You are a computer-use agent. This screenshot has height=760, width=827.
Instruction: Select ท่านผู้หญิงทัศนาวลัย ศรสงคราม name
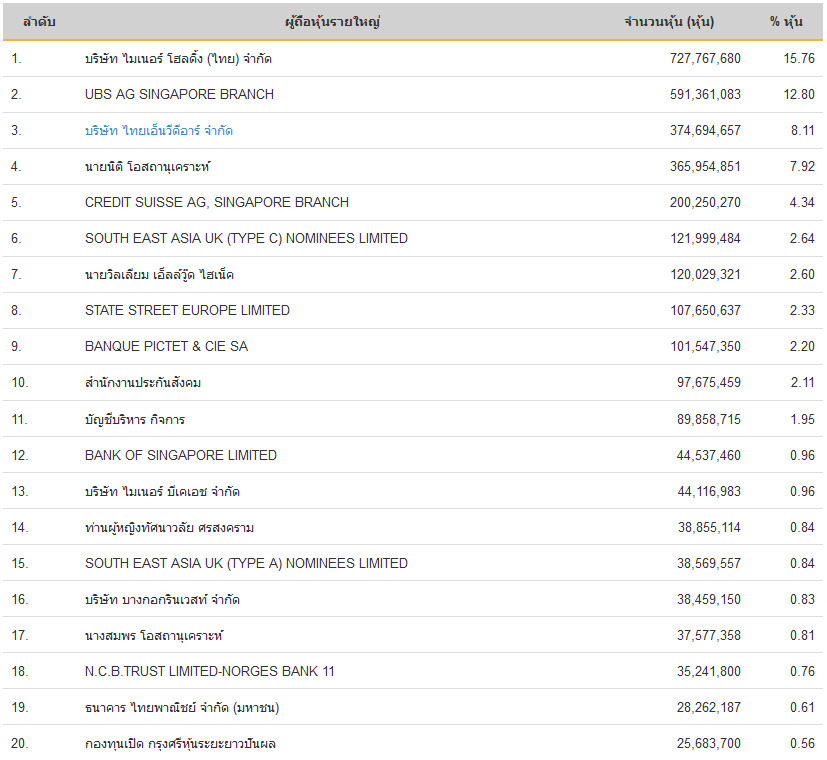(169, 527)
